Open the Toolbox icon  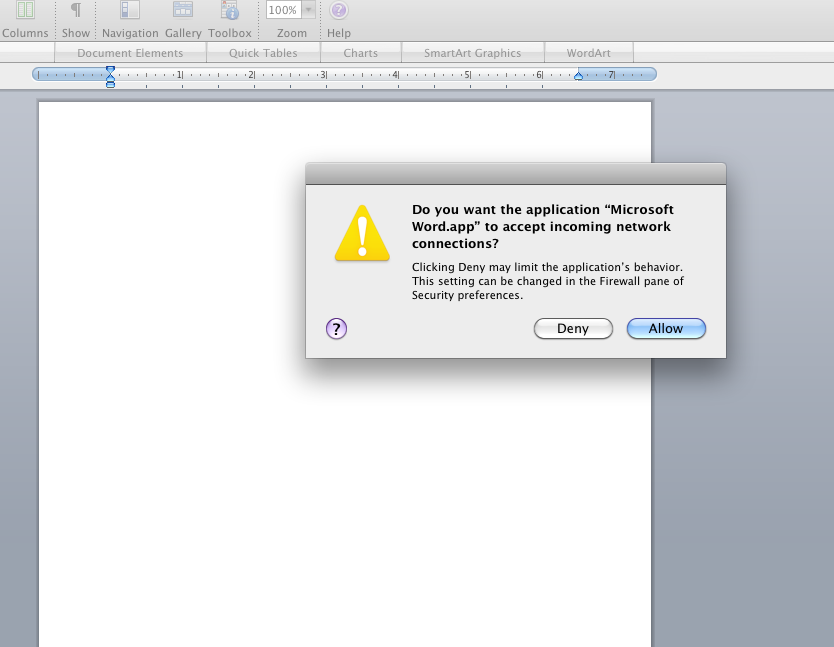pos(230,11)
